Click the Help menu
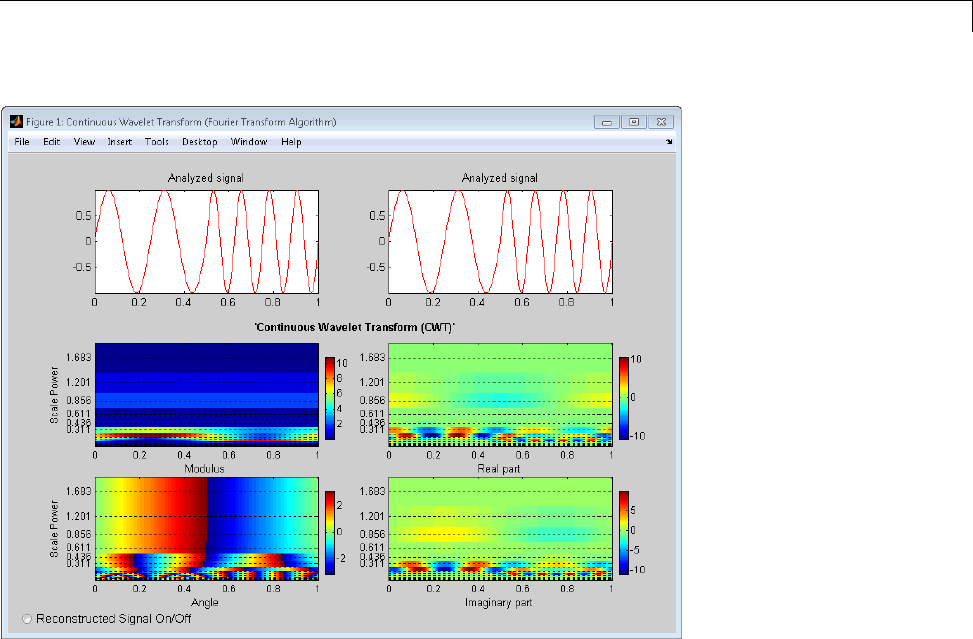The image size is (973, 639). click(x=291, y=142)
